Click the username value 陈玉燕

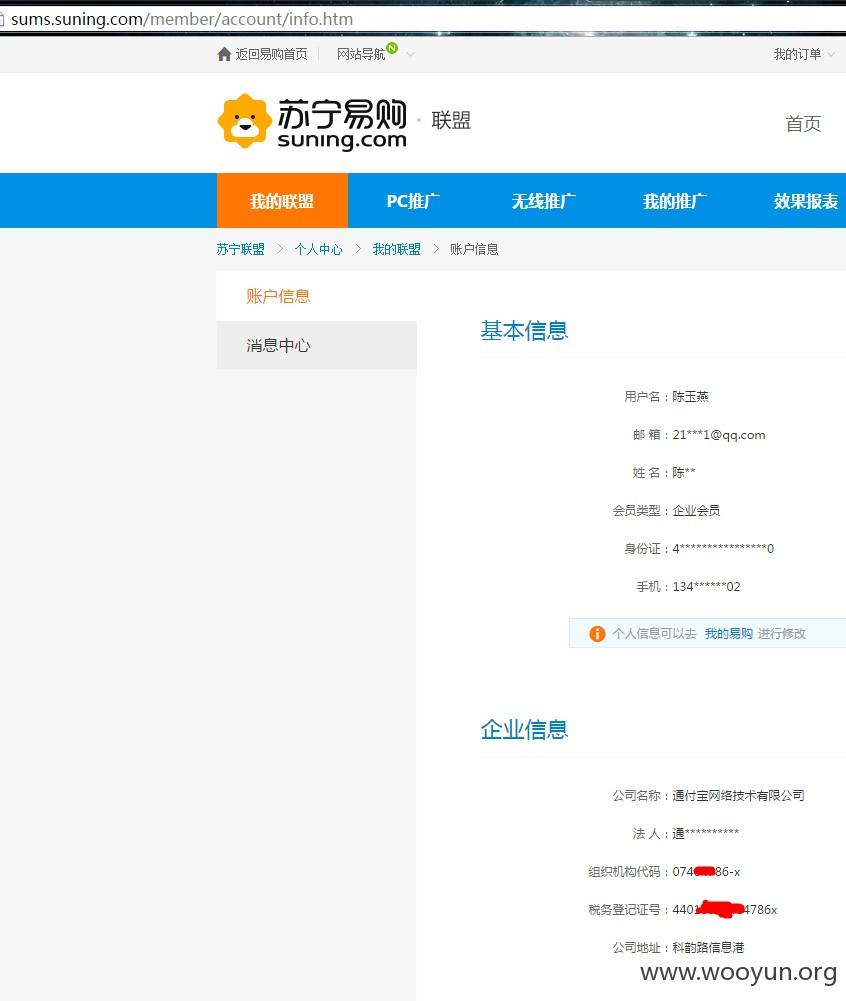(x=690, y=396)
